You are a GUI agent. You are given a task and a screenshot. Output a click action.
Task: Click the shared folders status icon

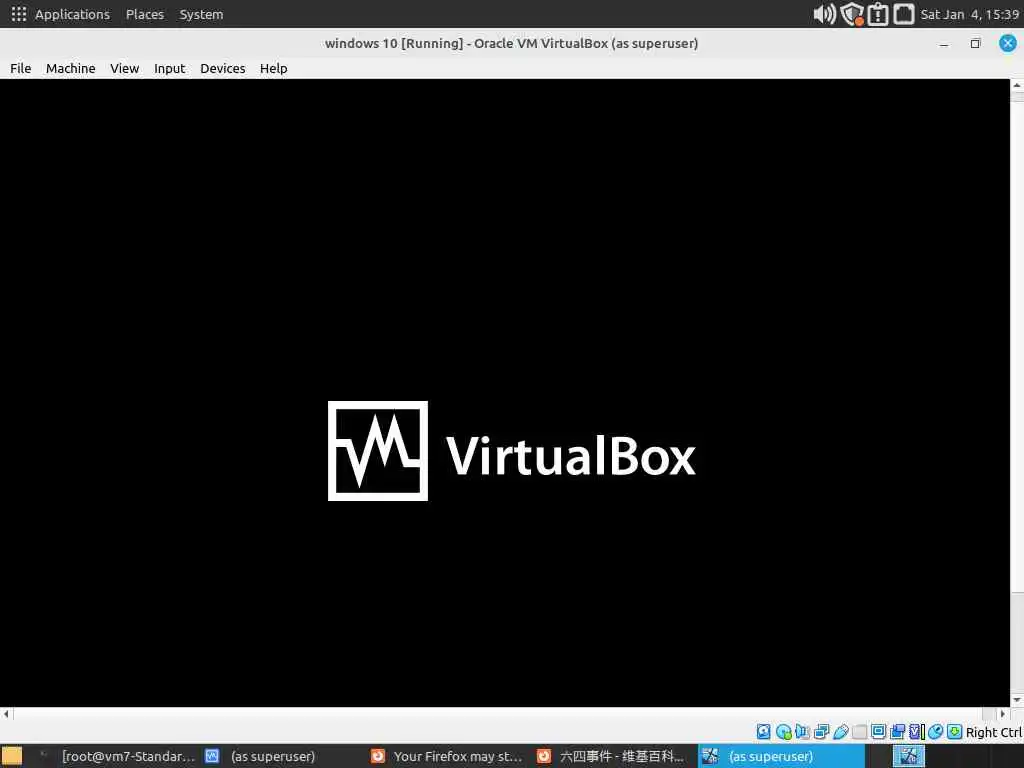(859, 731)
